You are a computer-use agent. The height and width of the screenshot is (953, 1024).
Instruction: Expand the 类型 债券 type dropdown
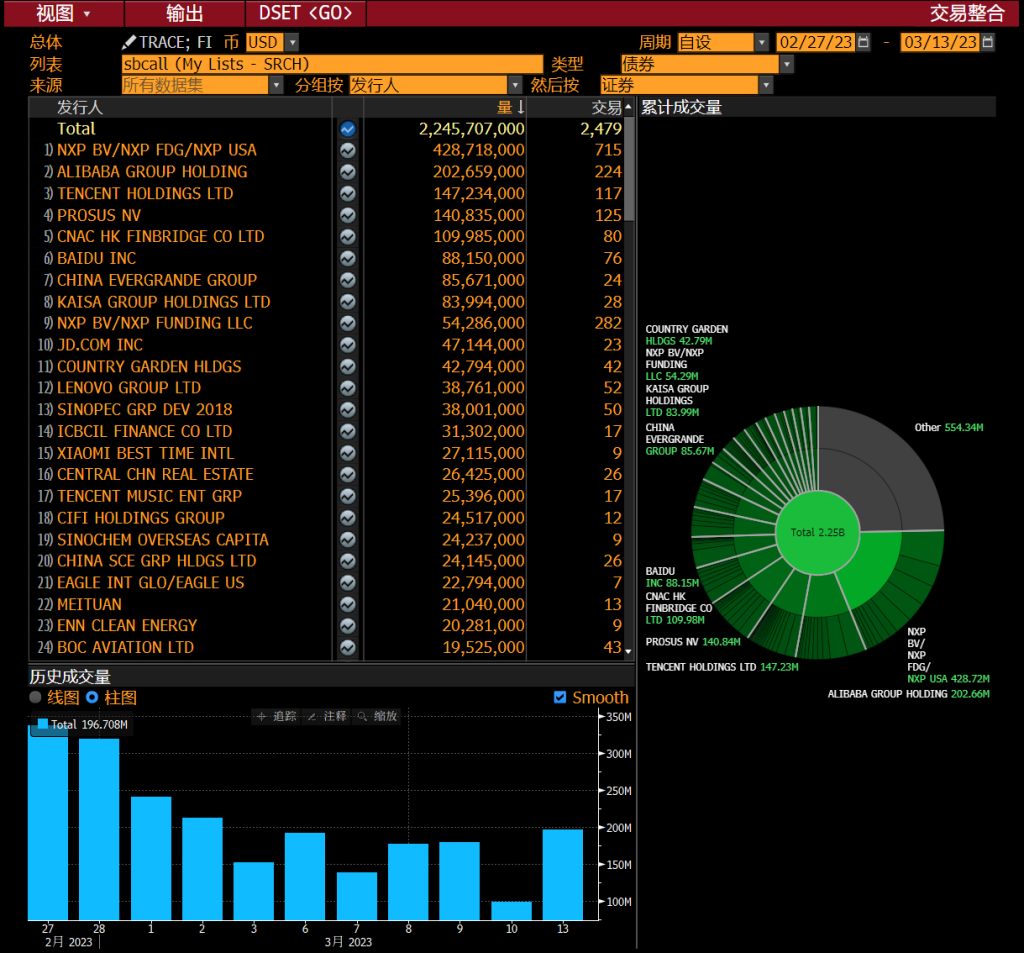click(x=786, y=64)
